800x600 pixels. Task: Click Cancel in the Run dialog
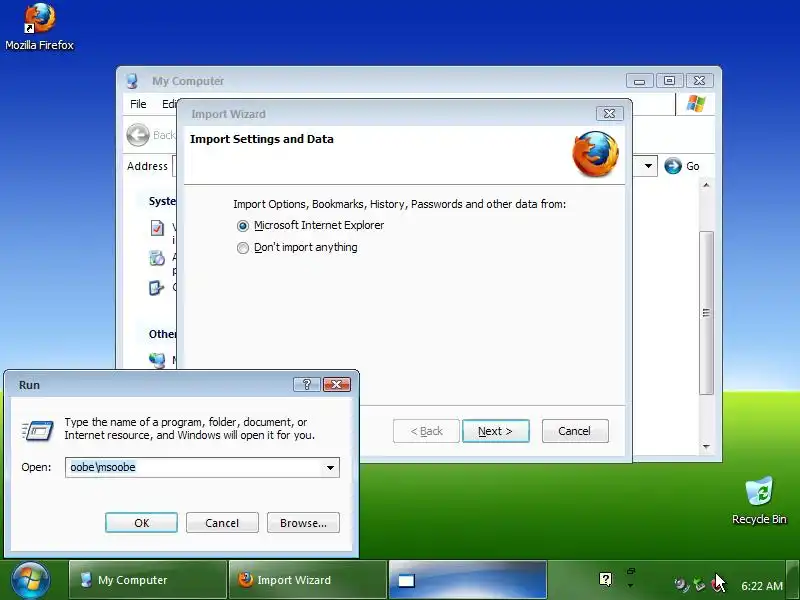(x=222, y=523)
